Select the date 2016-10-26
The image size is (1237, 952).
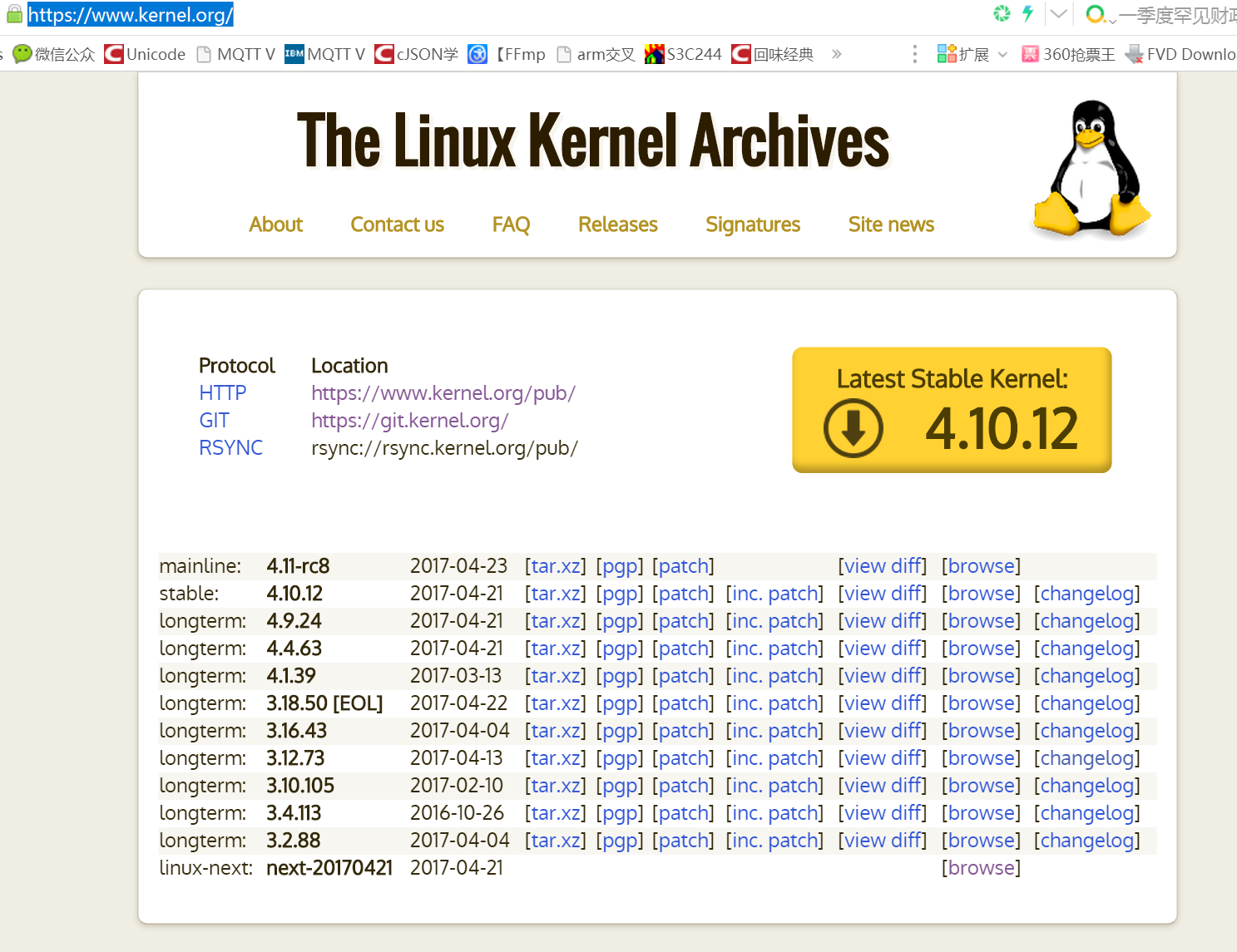[x=457, y=813]
